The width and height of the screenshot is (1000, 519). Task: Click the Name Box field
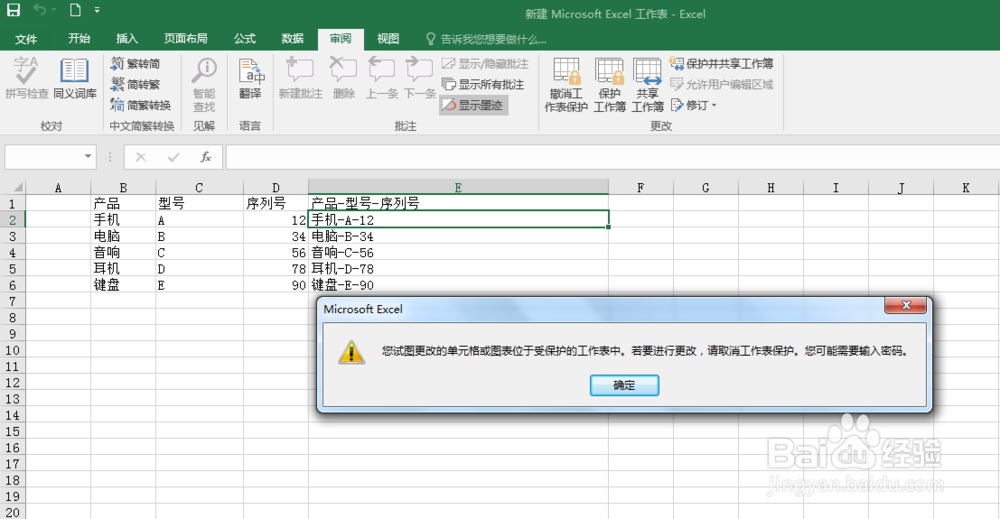coord(43,157)
